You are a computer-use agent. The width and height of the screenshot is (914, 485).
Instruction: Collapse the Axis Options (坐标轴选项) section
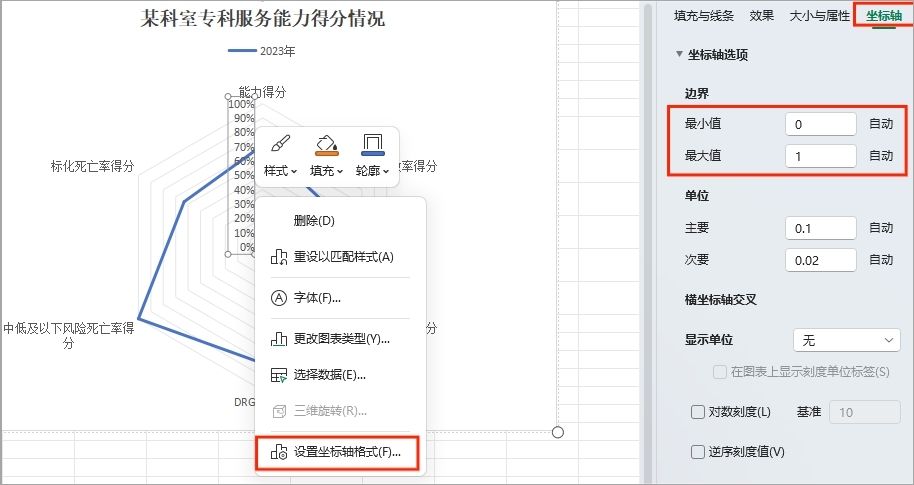[x=680, y=55]
